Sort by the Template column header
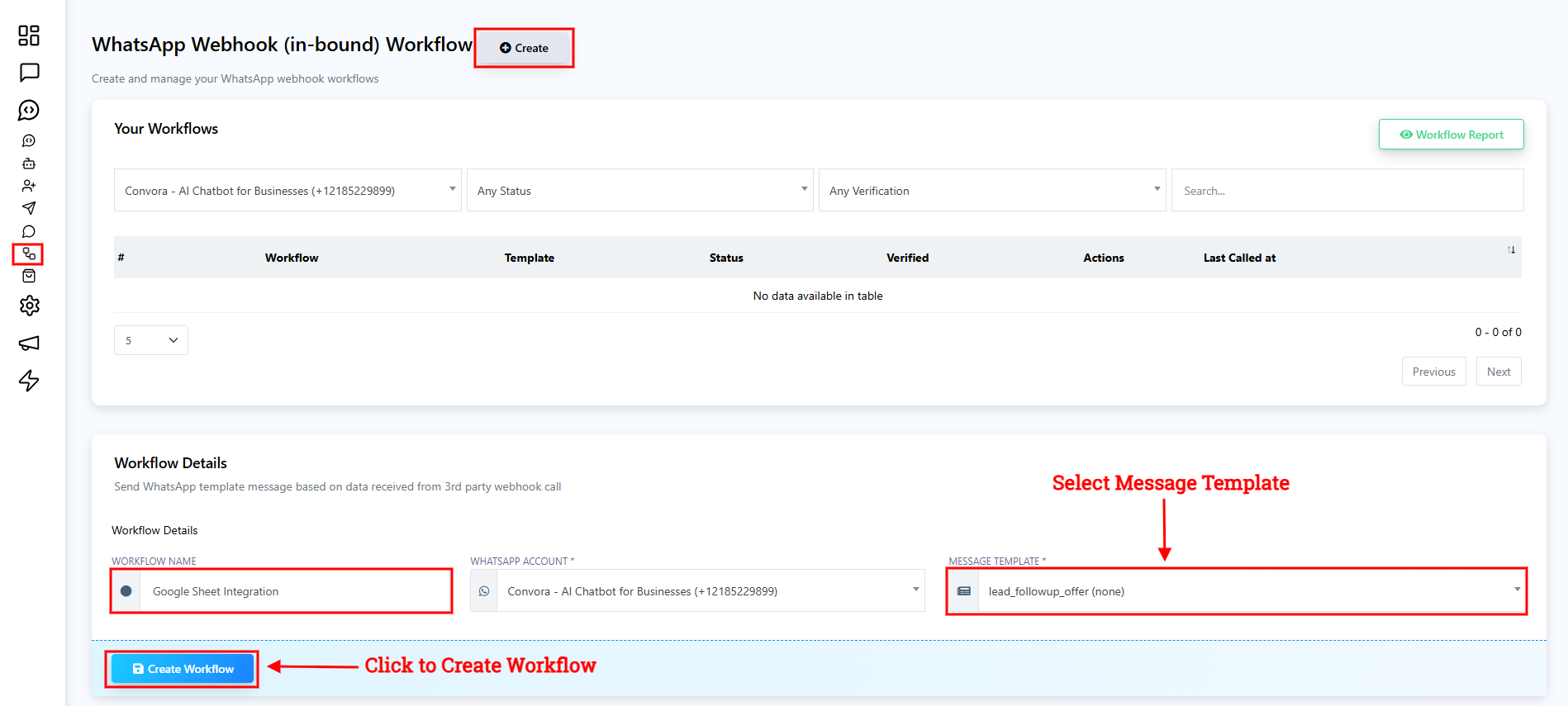This screenshot has height=706, width=1568. (x=530, y=258)
